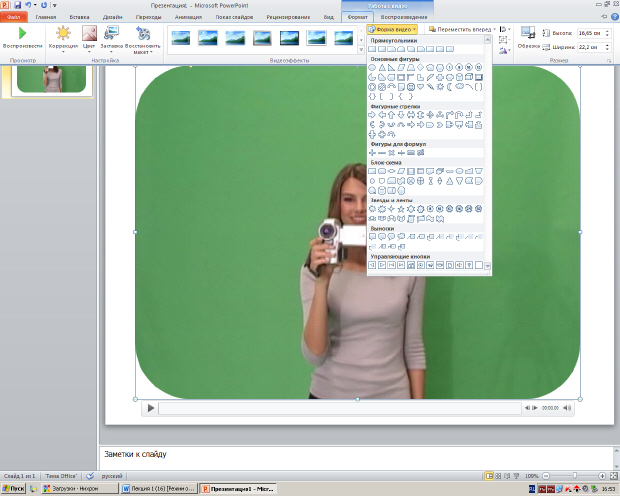Select the first rectangle in Прямоугольники
The image size is (620, 496).
372,48
